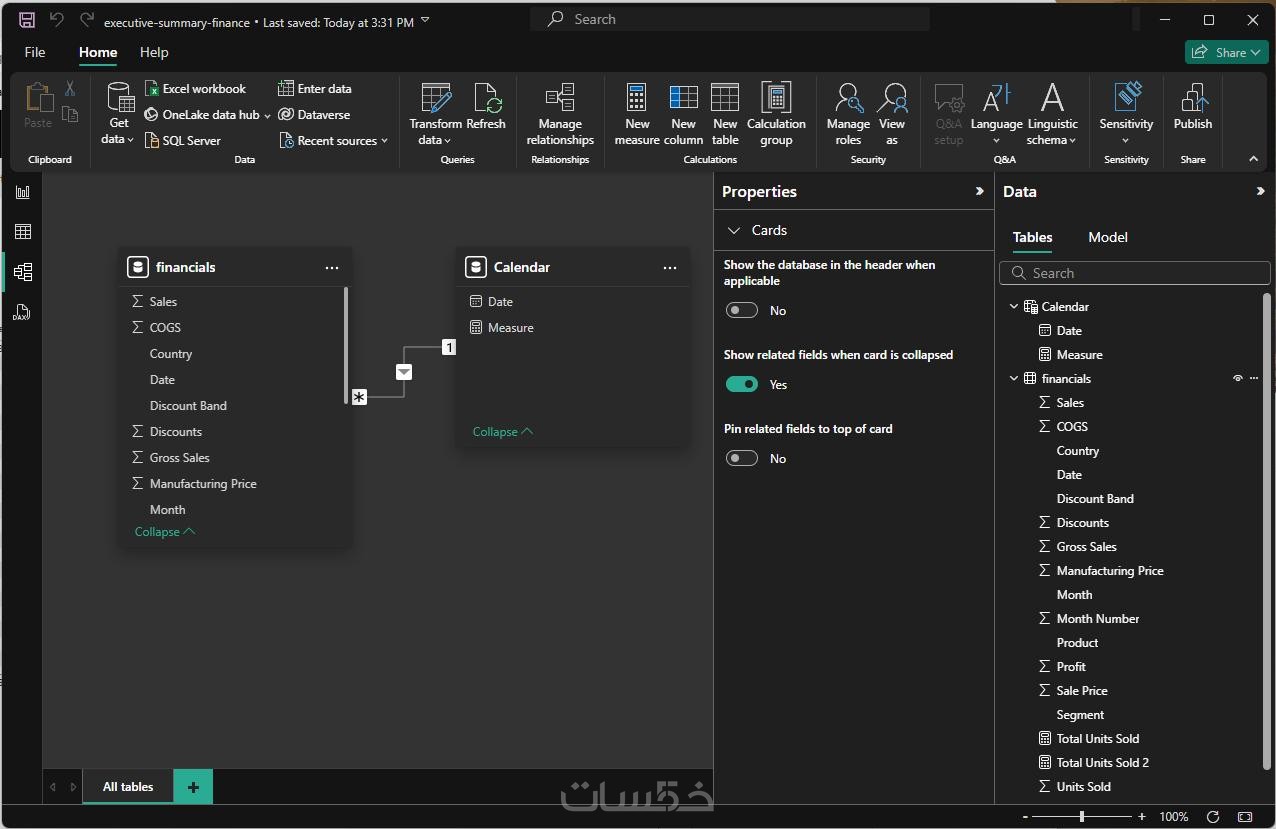Create a New table

click(725, 114)
